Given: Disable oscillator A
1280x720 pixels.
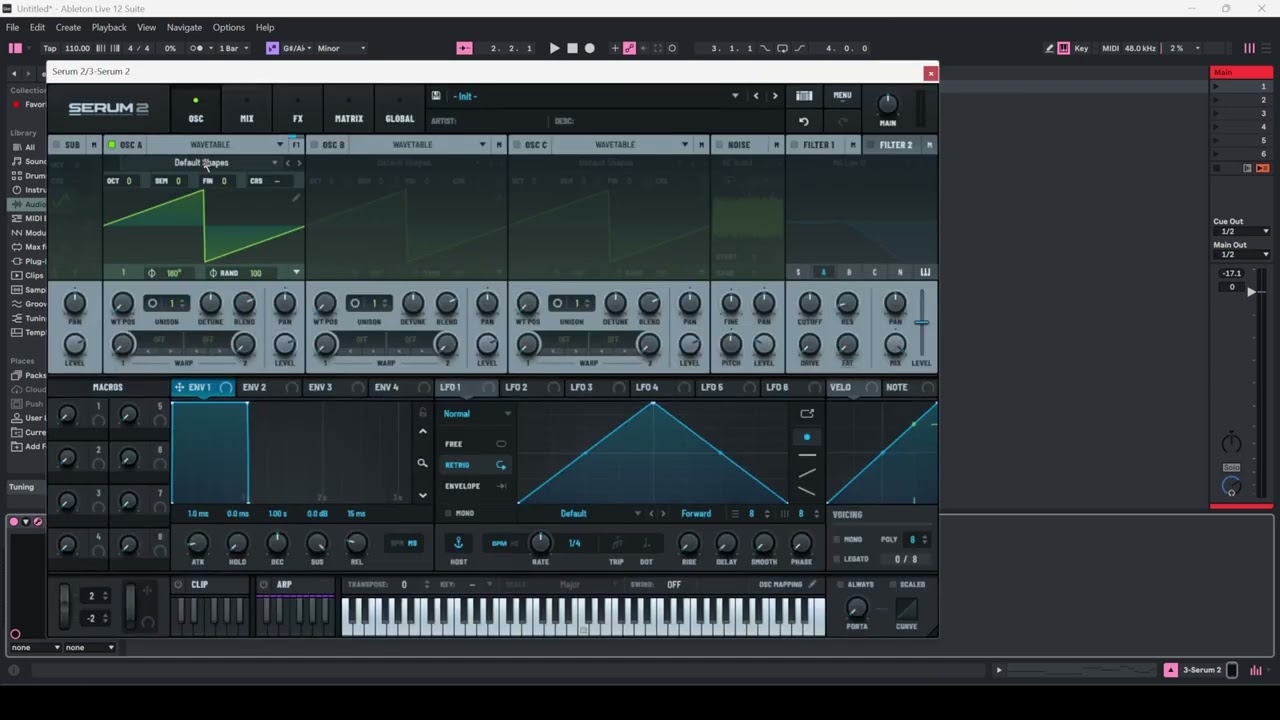Looking at the screenshot, I should click(x=112, y=145).
